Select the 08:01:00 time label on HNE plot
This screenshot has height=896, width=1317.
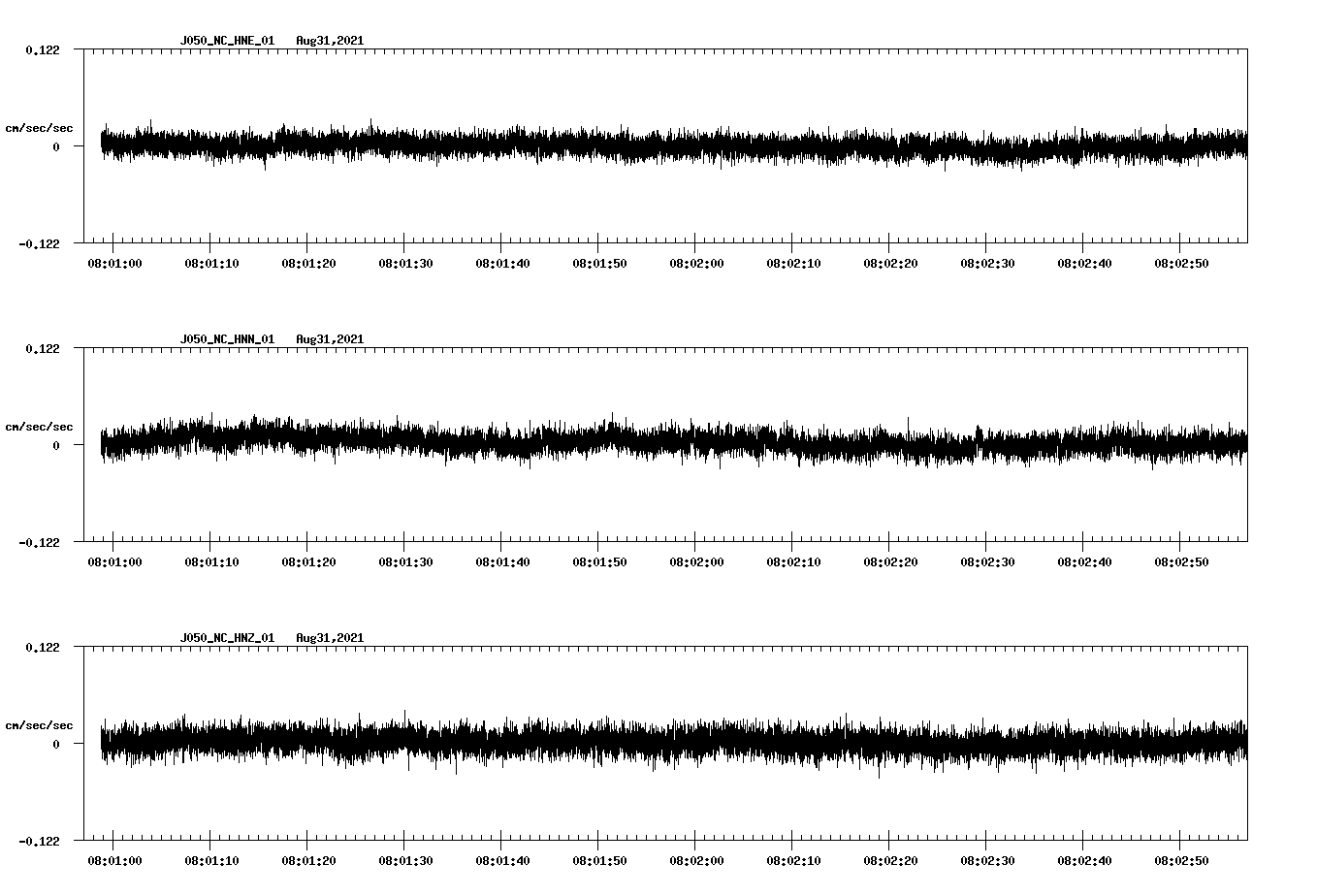[114, 264]
